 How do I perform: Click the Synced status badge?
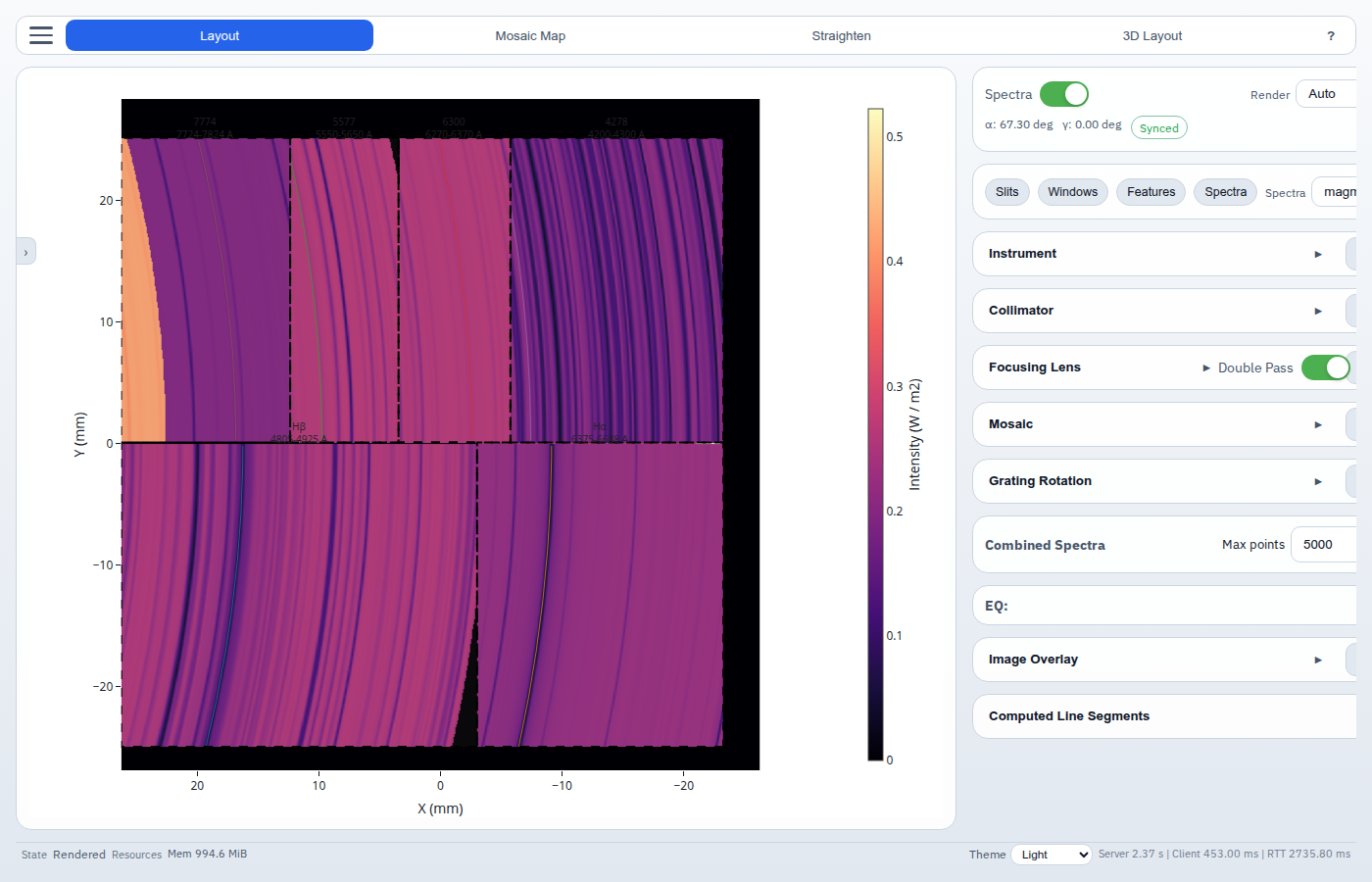tap(1159, 128)
